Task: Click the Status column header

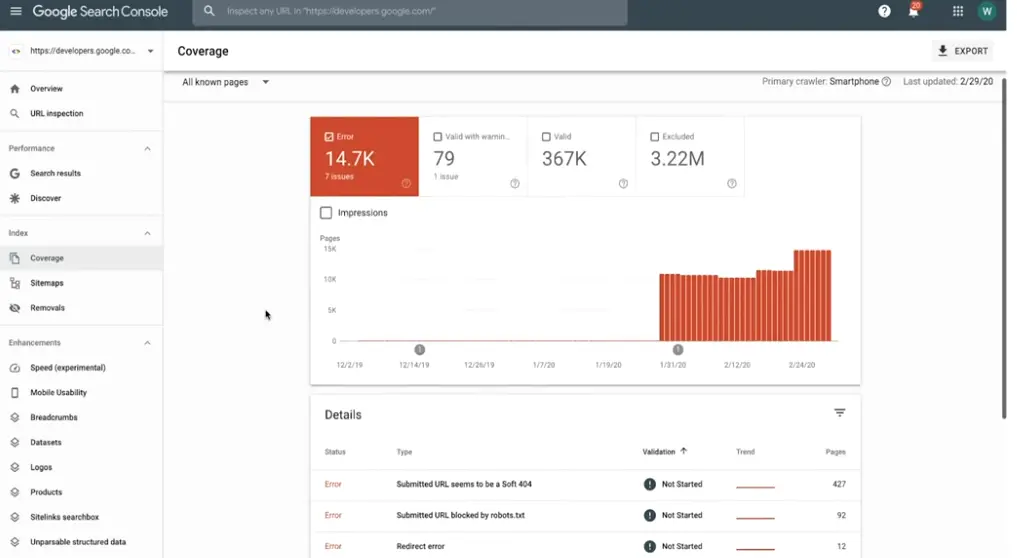Action: point(335,452)
